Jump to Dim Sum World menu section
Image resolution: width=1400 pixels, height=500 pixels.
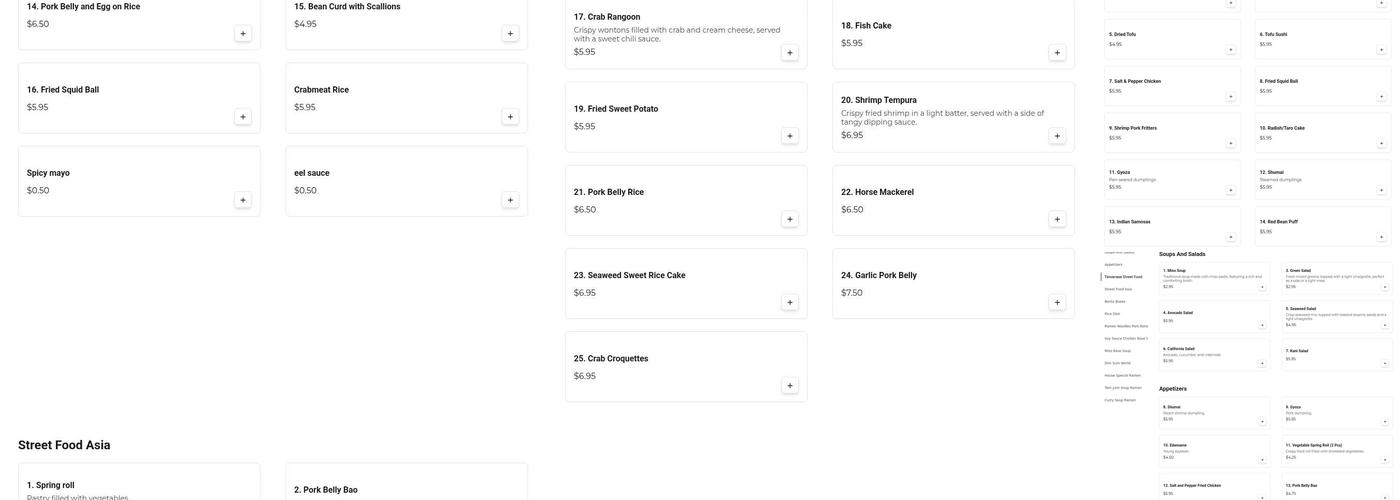tap(1117, 363)
